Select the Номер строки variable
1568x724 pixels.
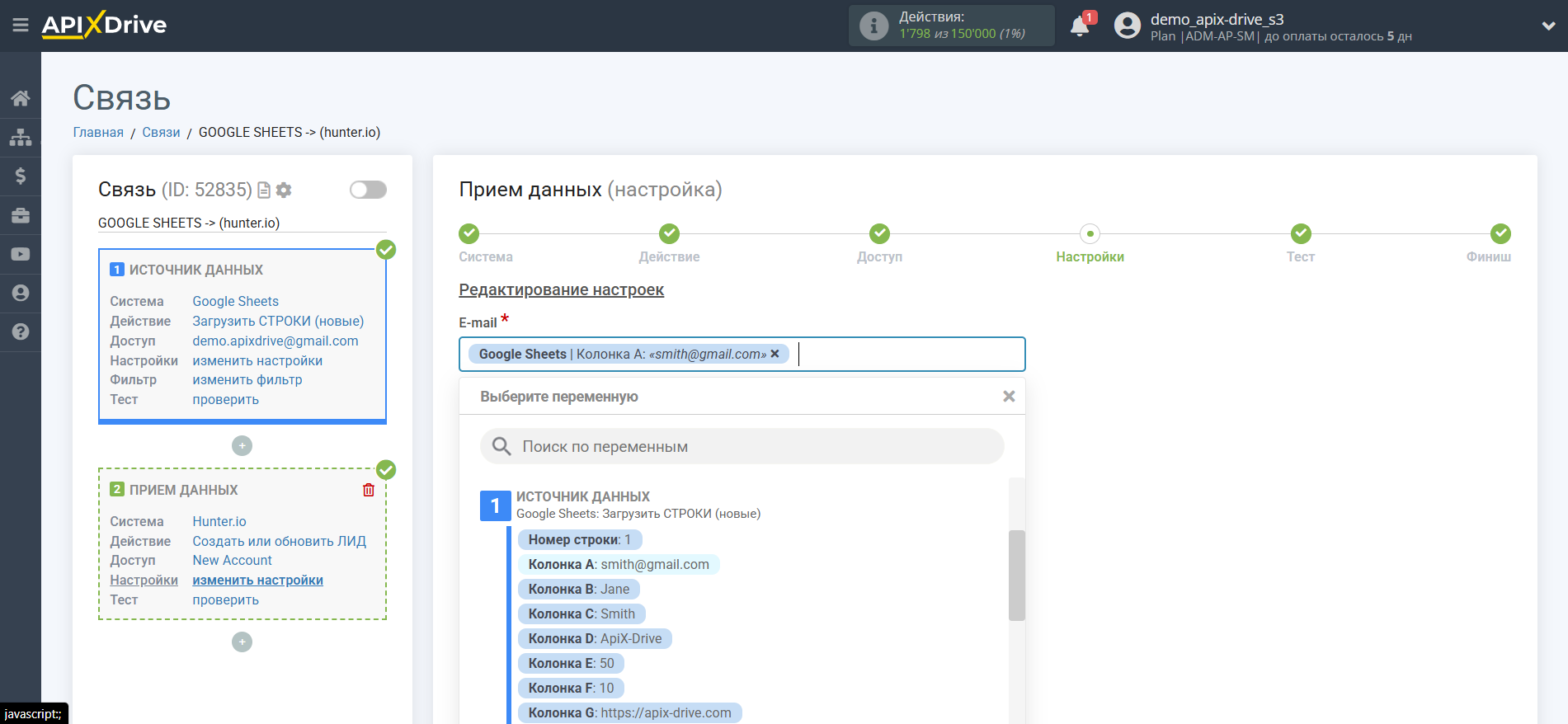click(580, 539)
